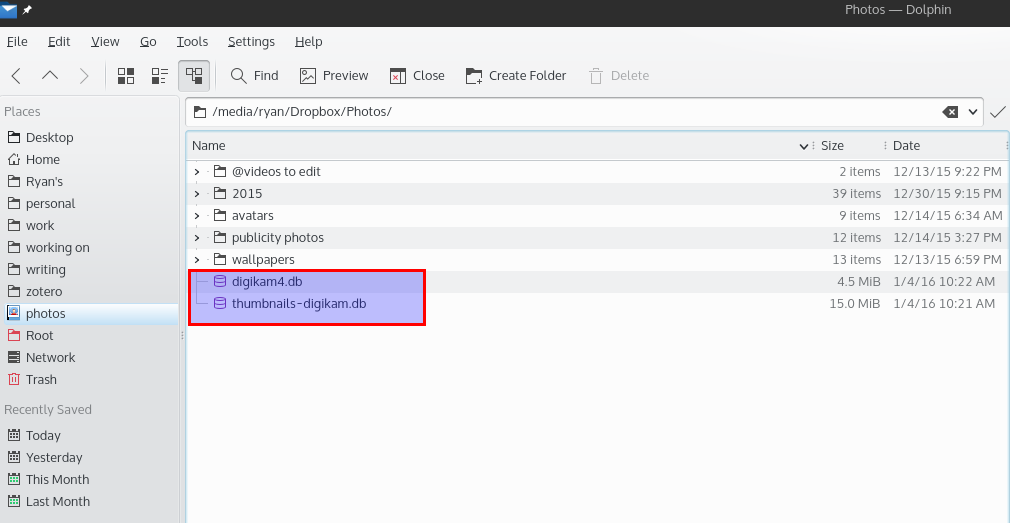1010x523 pixels.
Task: Switch to Icons view mode
Action: pos(126,76)
